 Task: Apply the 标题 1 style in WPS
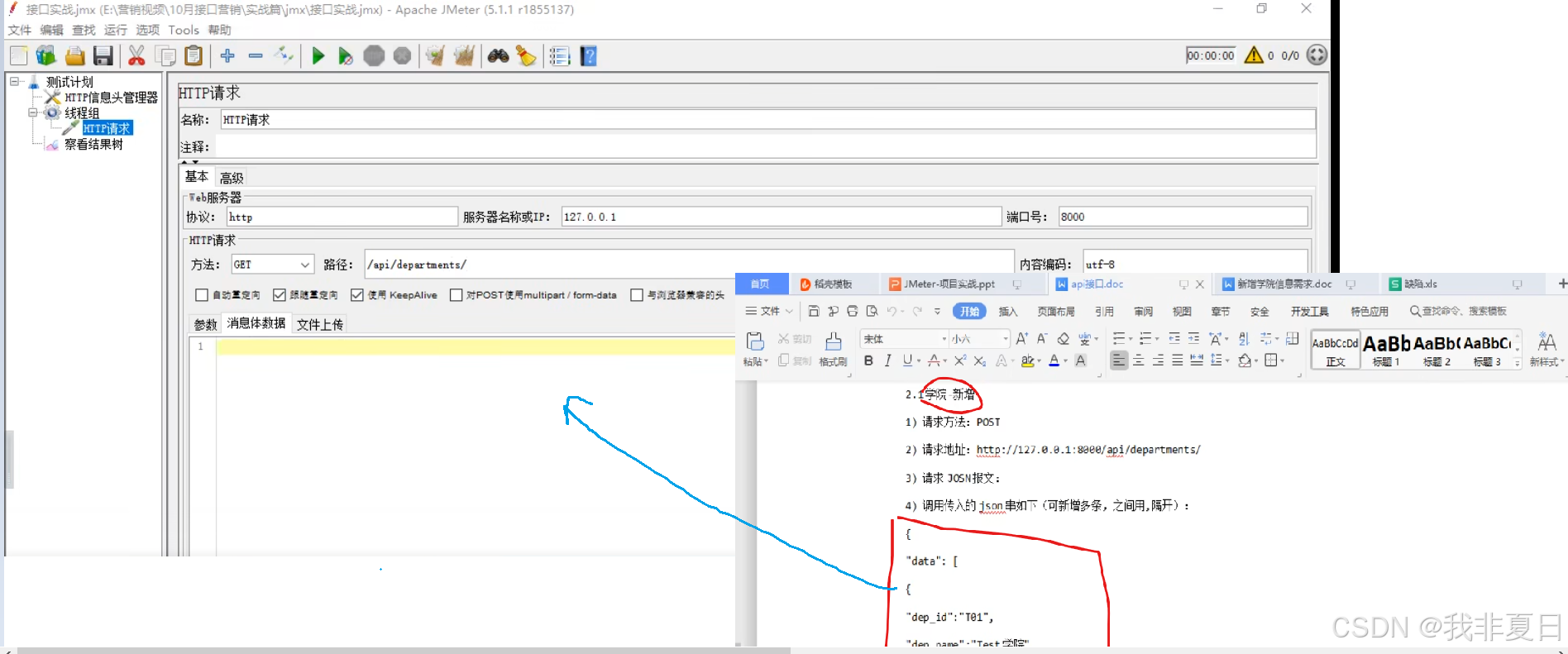[1386, 350]
